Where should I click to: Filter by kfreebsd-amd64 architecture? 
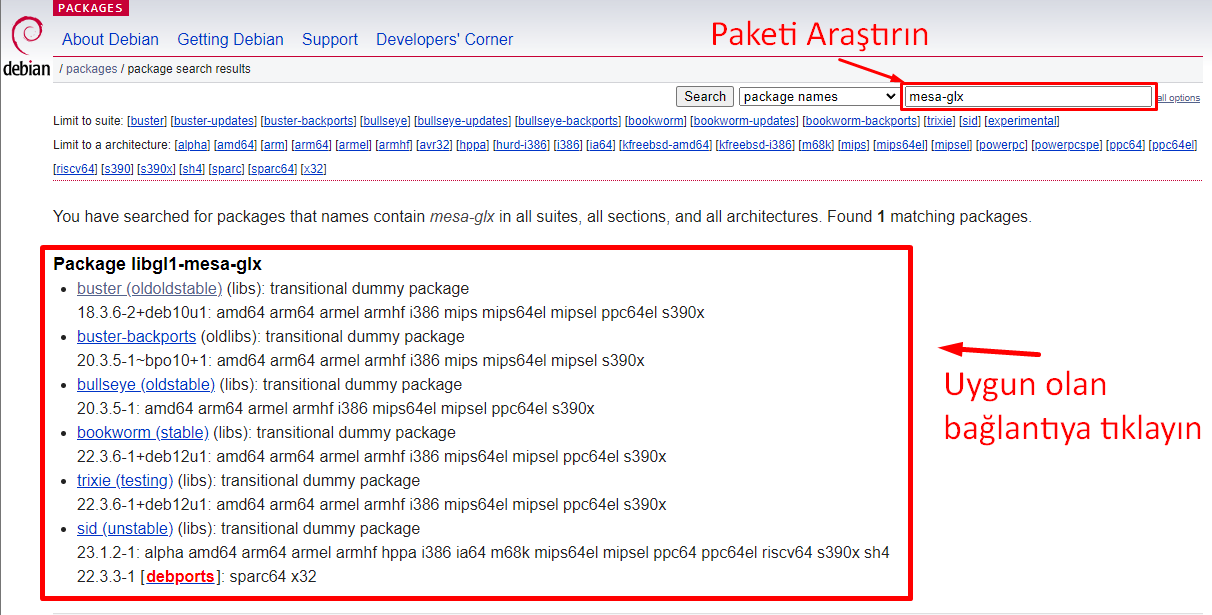[666, 145]
